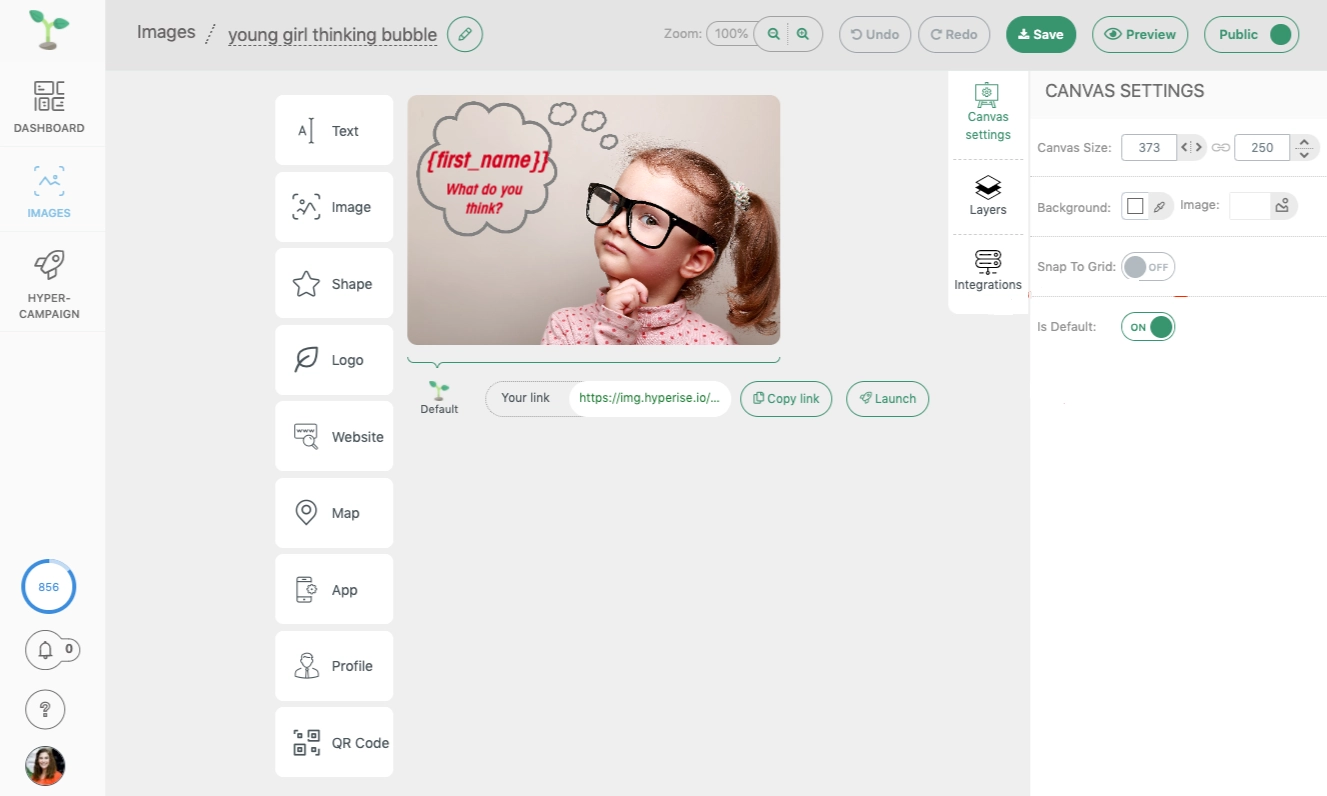Switch to the Canvas settings tab

point(987,110)
